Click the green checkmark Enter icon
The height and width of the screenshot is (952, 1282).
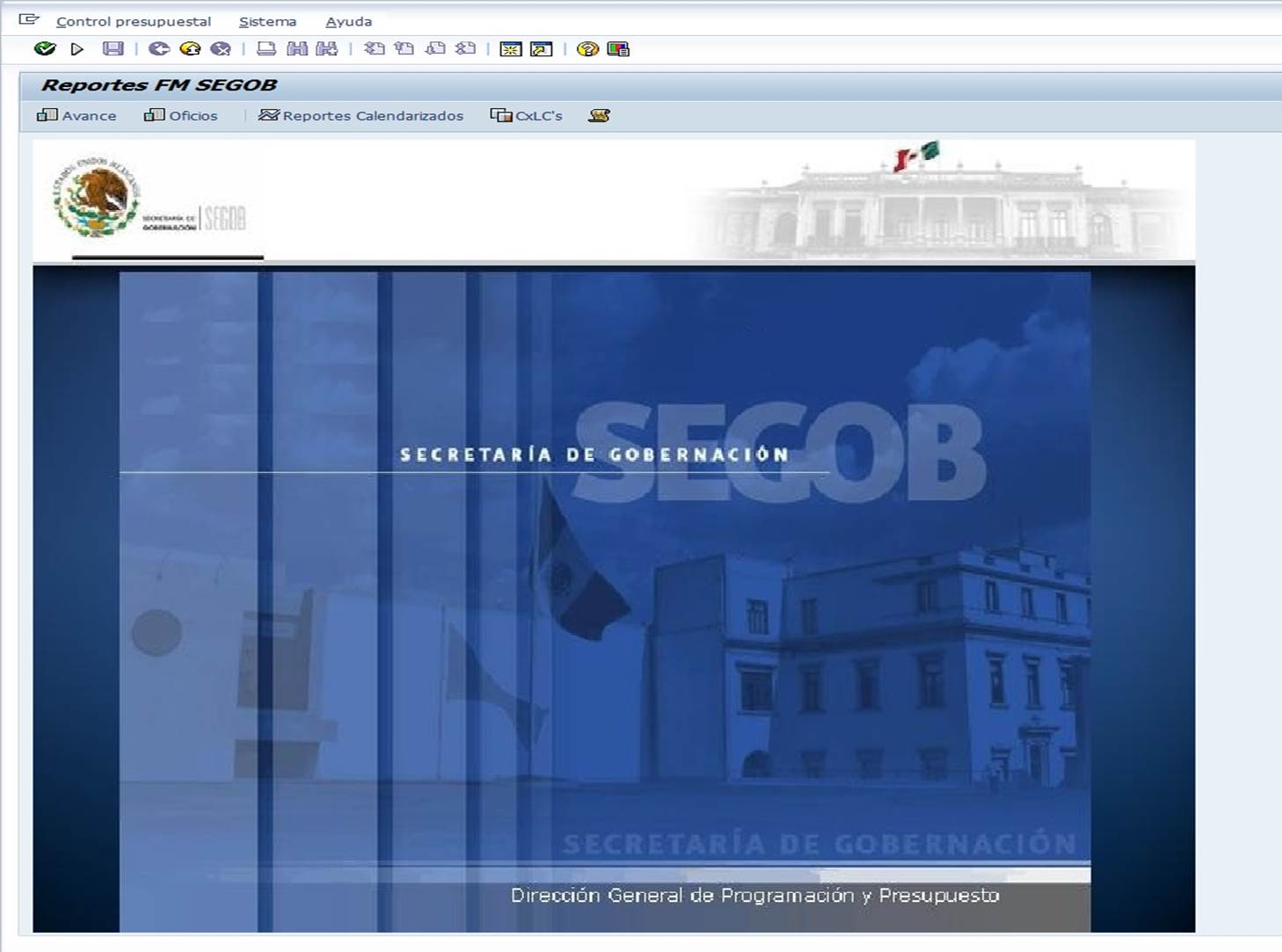click(x=45, y=49)
